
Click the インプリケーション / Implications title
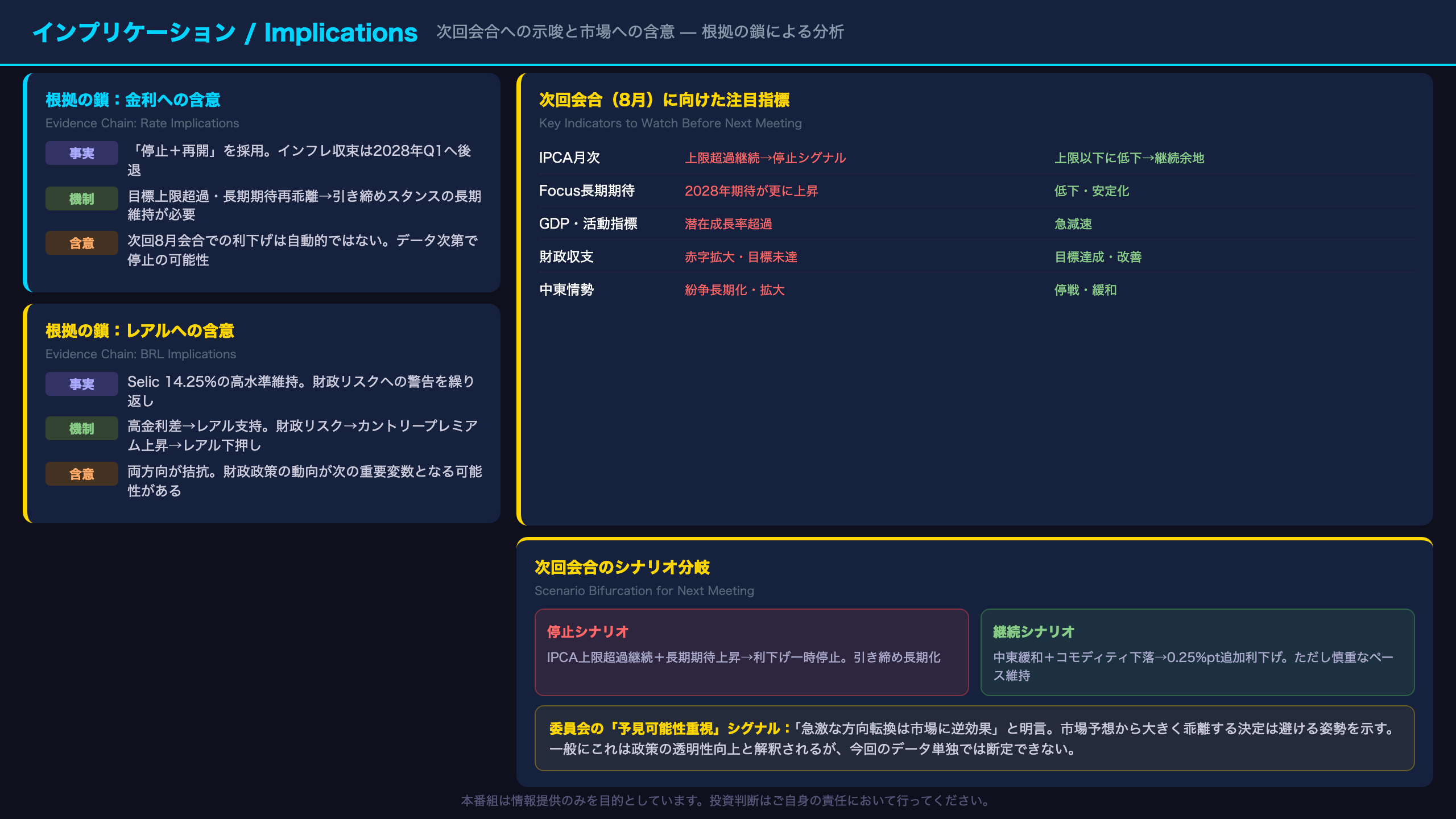point(225,32)
